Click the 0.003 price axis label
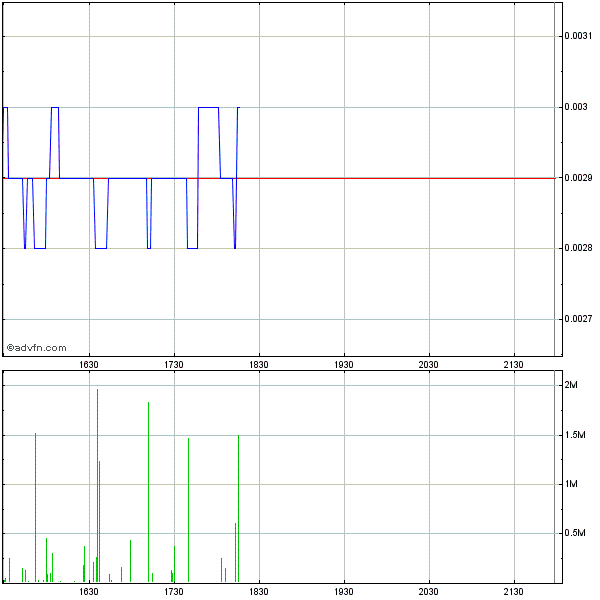The height and width of the screenshot is (600, 600). coord(576,107)
